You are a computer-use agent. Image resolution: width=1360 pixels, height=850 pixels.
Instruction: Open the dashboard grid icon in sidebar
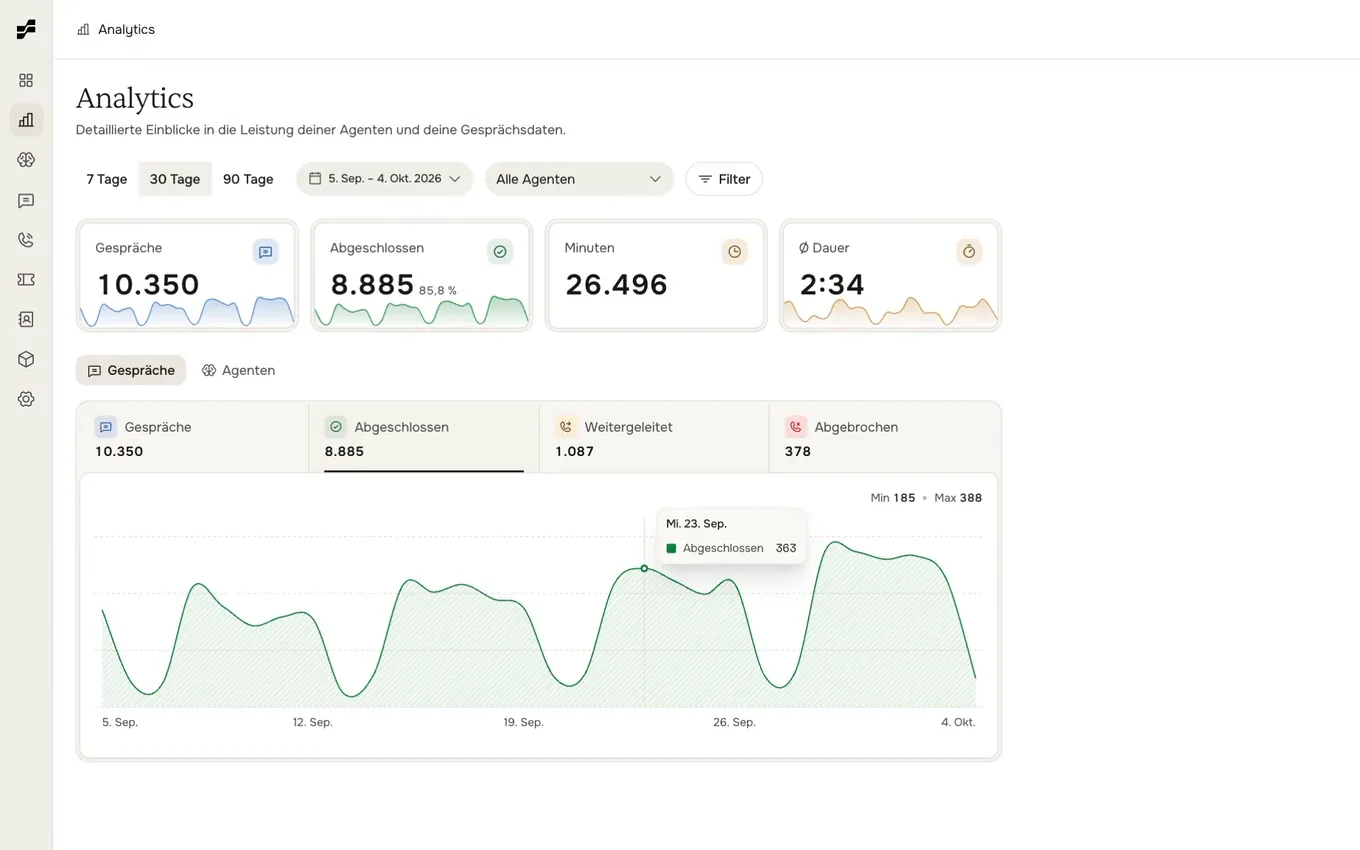(26, 80)
